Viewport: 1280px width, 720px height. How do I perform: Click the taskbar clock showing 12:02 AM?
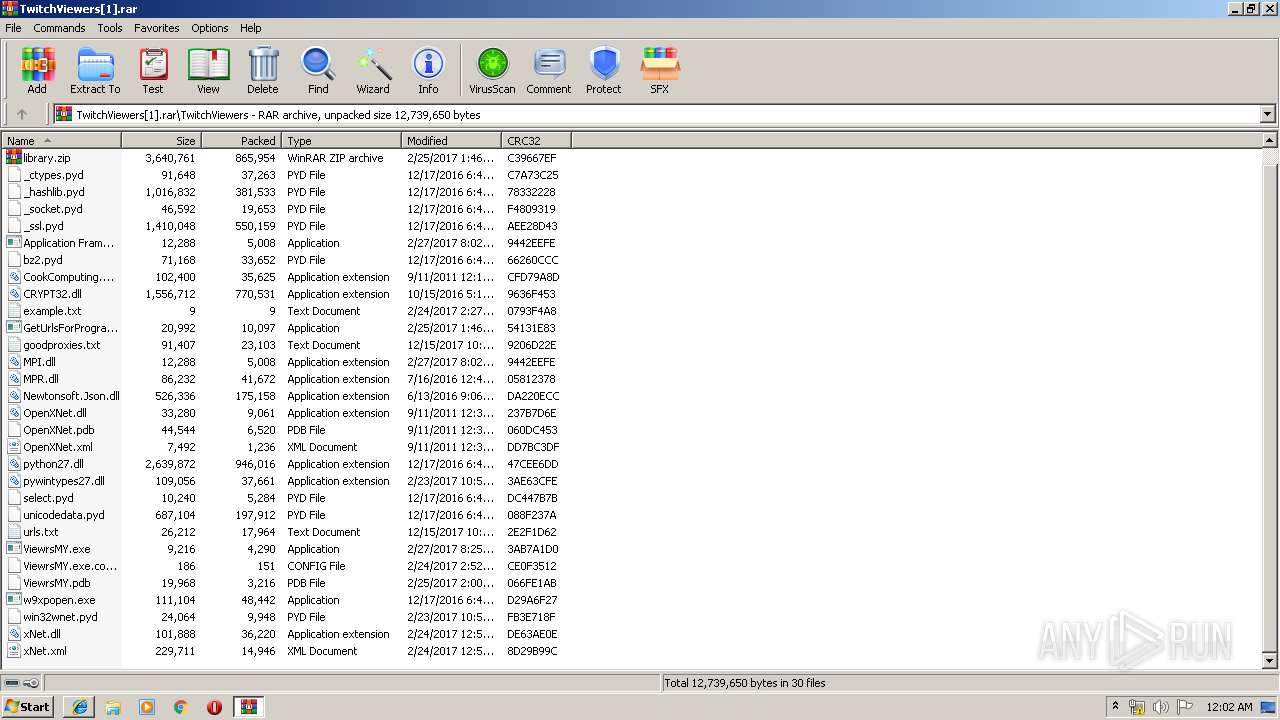pos(1229,707)
